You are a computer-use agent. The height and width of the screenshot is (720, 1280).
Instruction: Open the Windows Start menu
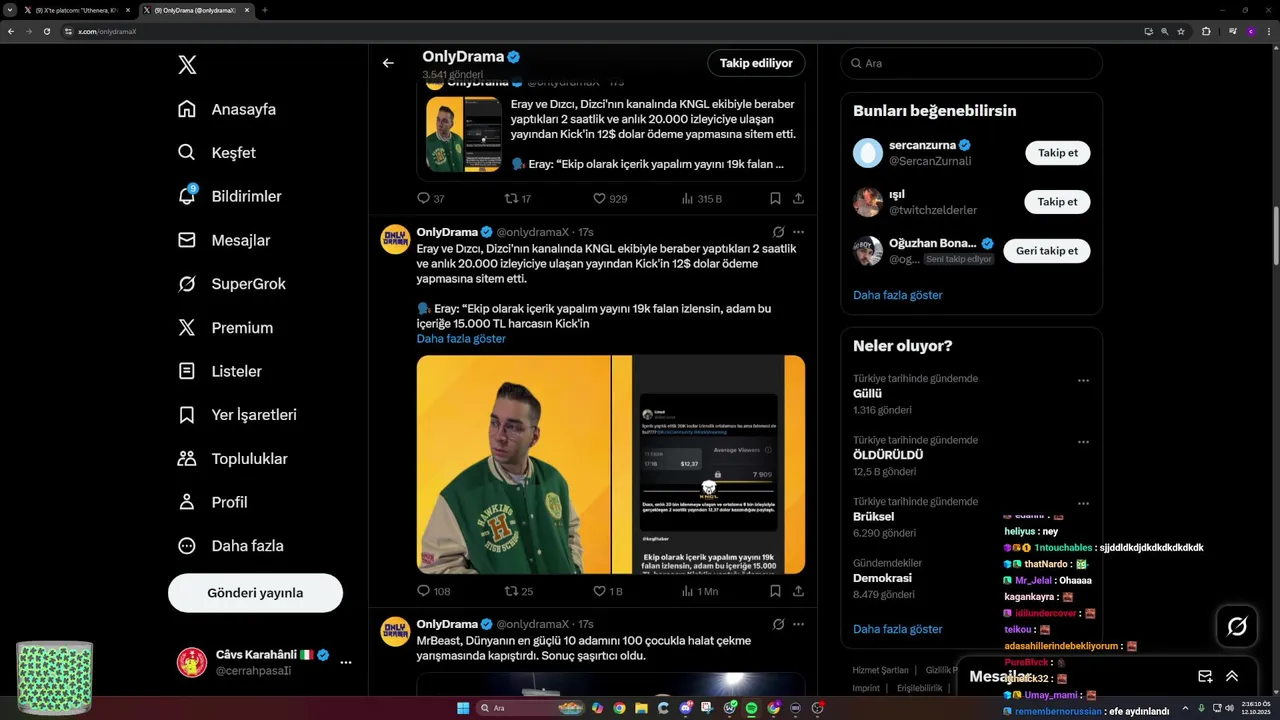(x=463, y=708)
